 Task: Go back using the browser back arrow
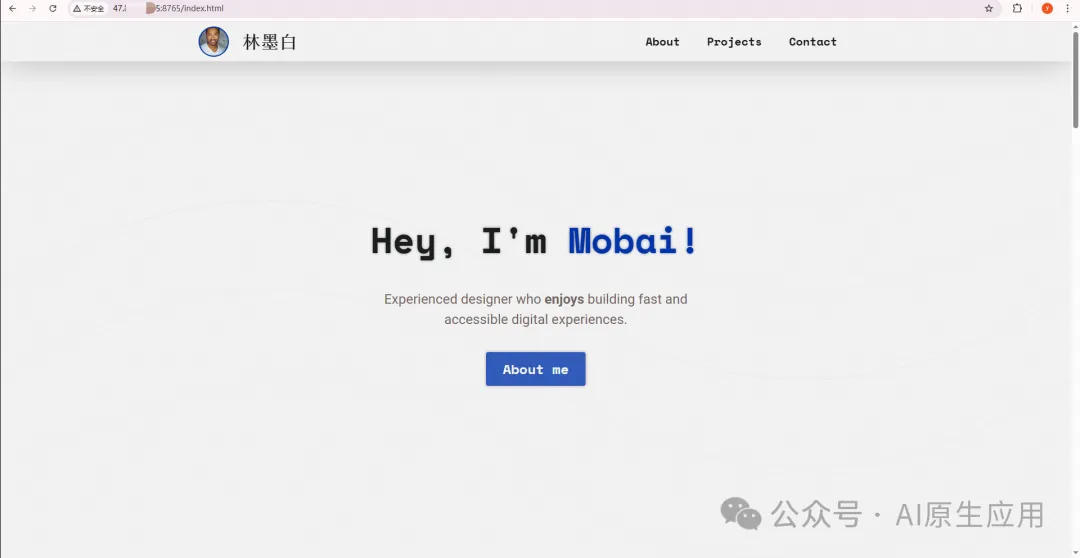tap(12, 8)
